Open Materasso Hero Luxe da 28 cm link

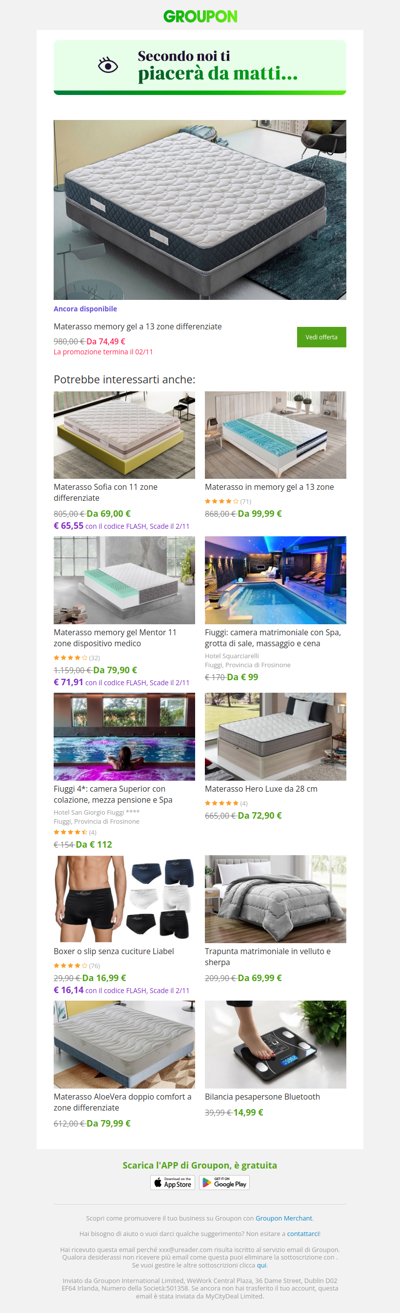[261, 789]
